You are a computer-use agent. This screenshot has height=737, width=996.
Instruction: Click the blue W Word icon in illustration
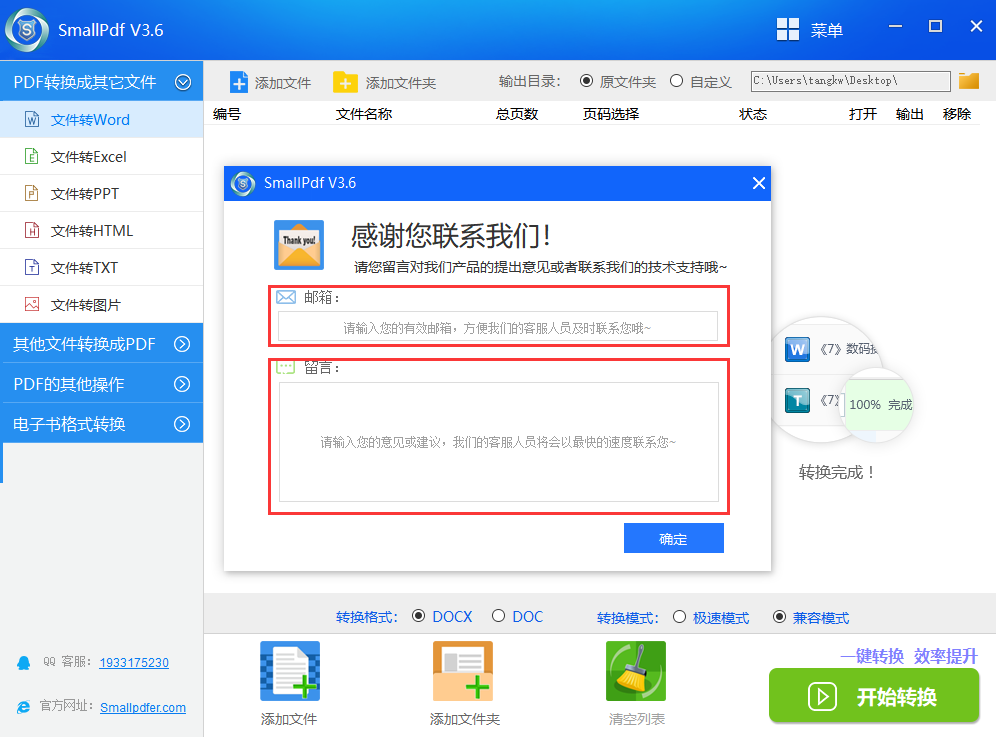[797, 349]
